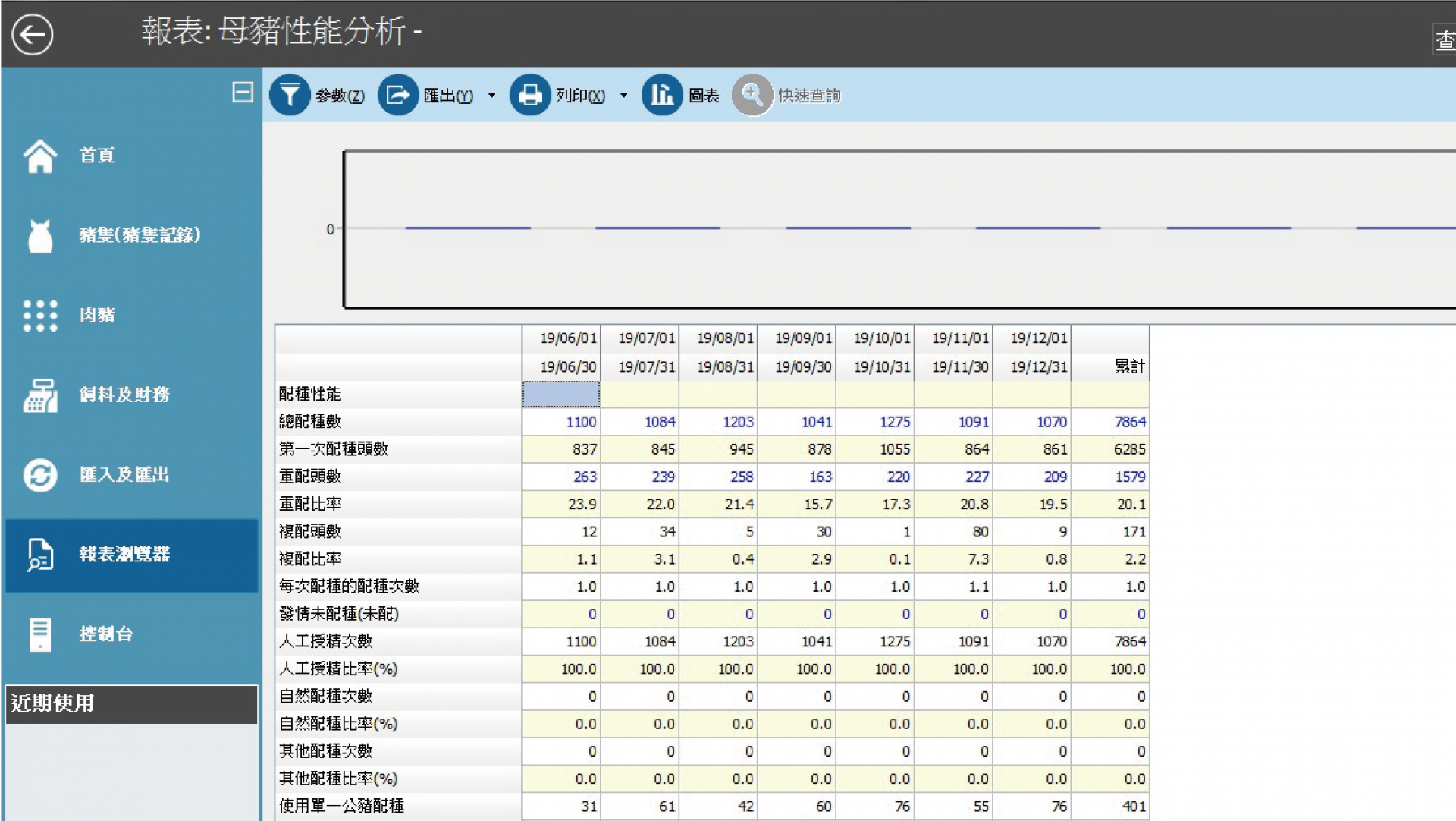Screen dimensions: 1456x821
Task: Click the 豬隻(豬隻記錄) pig icon
Action: [x=40, y=235]
